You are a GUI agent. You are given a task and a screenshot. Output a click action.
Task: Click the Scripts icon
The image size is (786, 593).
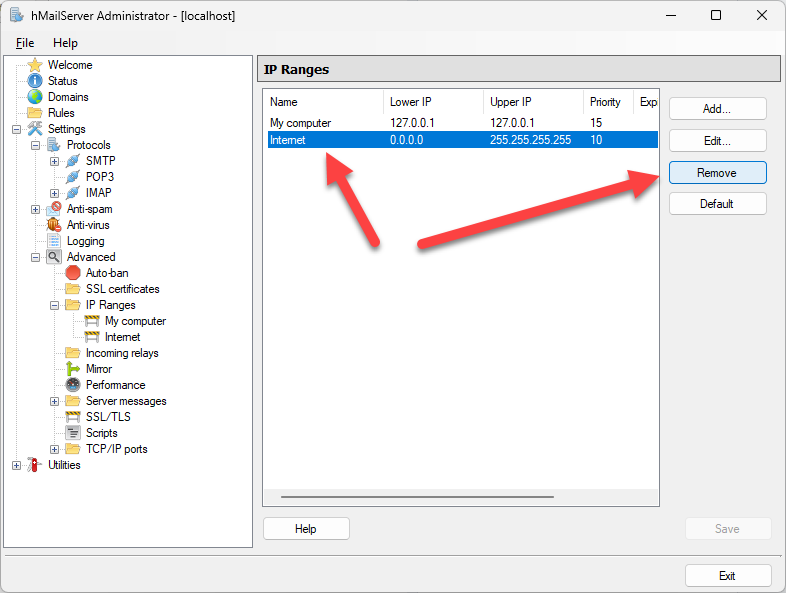[x=73, y=433]
